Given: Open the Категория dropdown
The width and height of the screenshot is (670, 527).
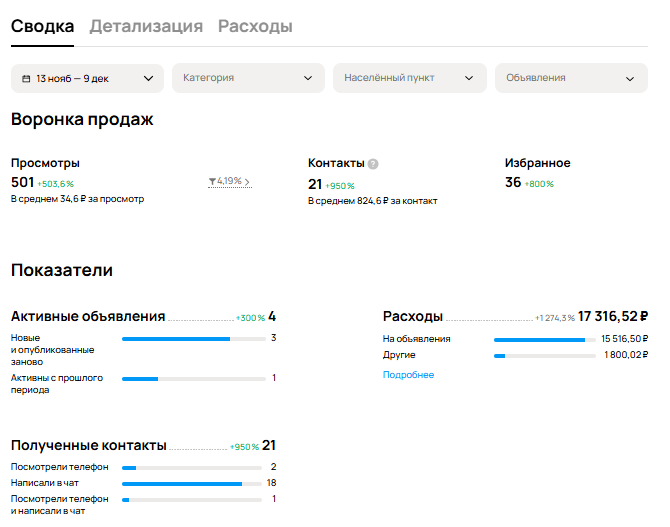Looking at the screenshot, I should pos(248,78).
